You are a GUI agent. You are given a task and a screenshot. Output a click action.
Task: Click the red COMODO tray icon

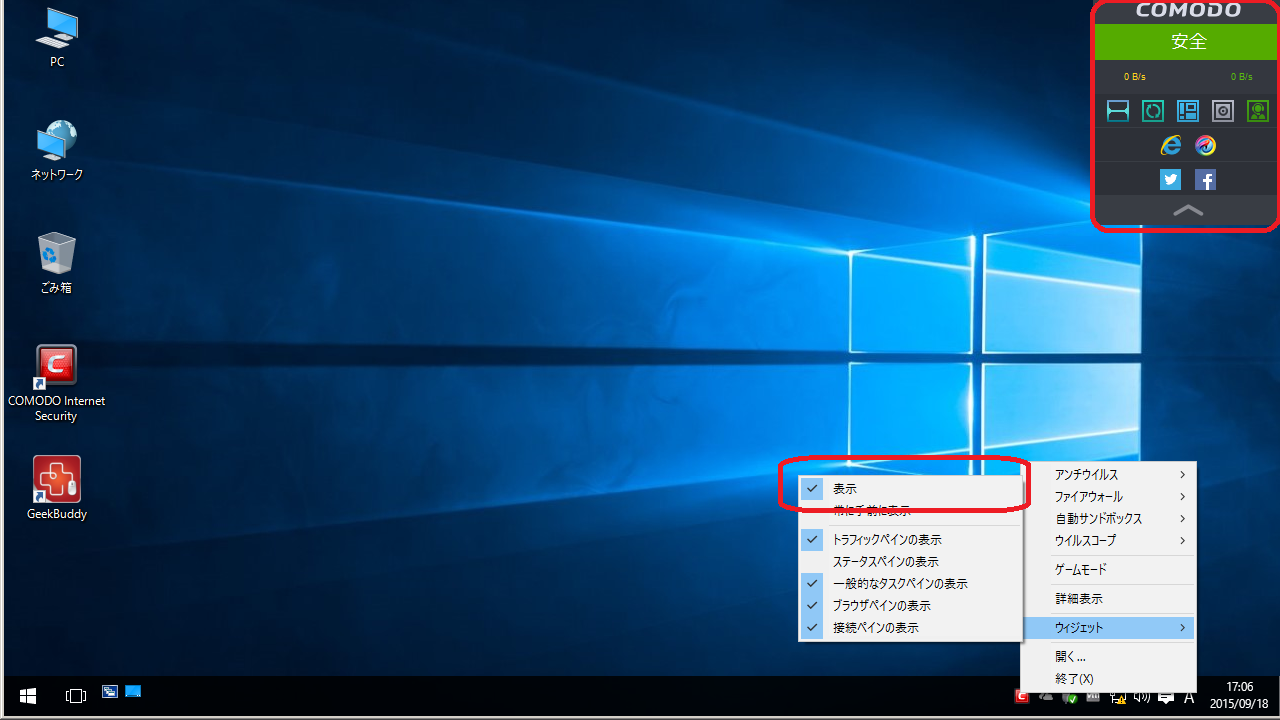(x=1021, y=697)
